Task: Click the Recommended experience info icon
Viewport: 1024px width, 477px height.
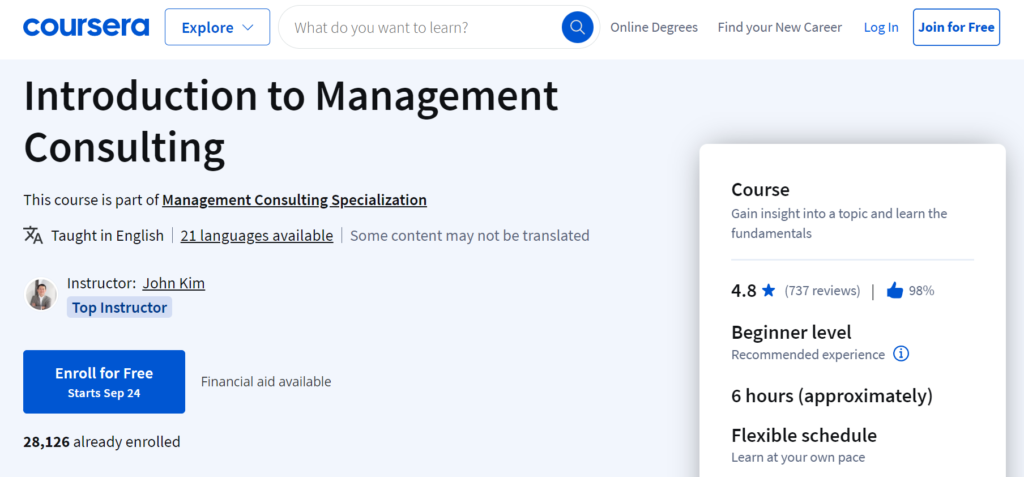Action: coord(901,354)
